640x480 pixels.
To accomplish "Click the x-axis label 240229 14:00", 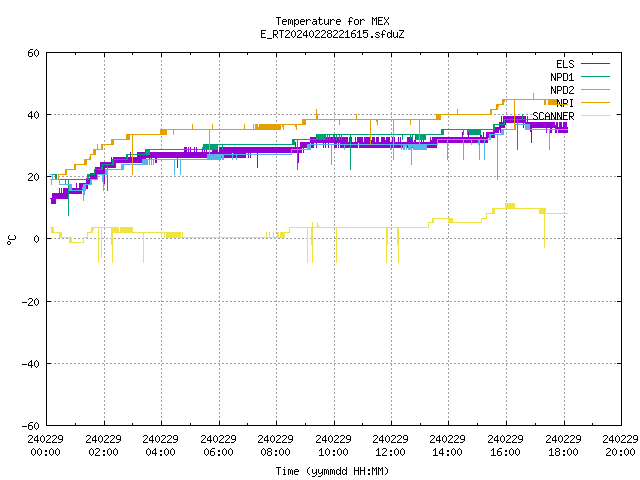I will [448, 446].
